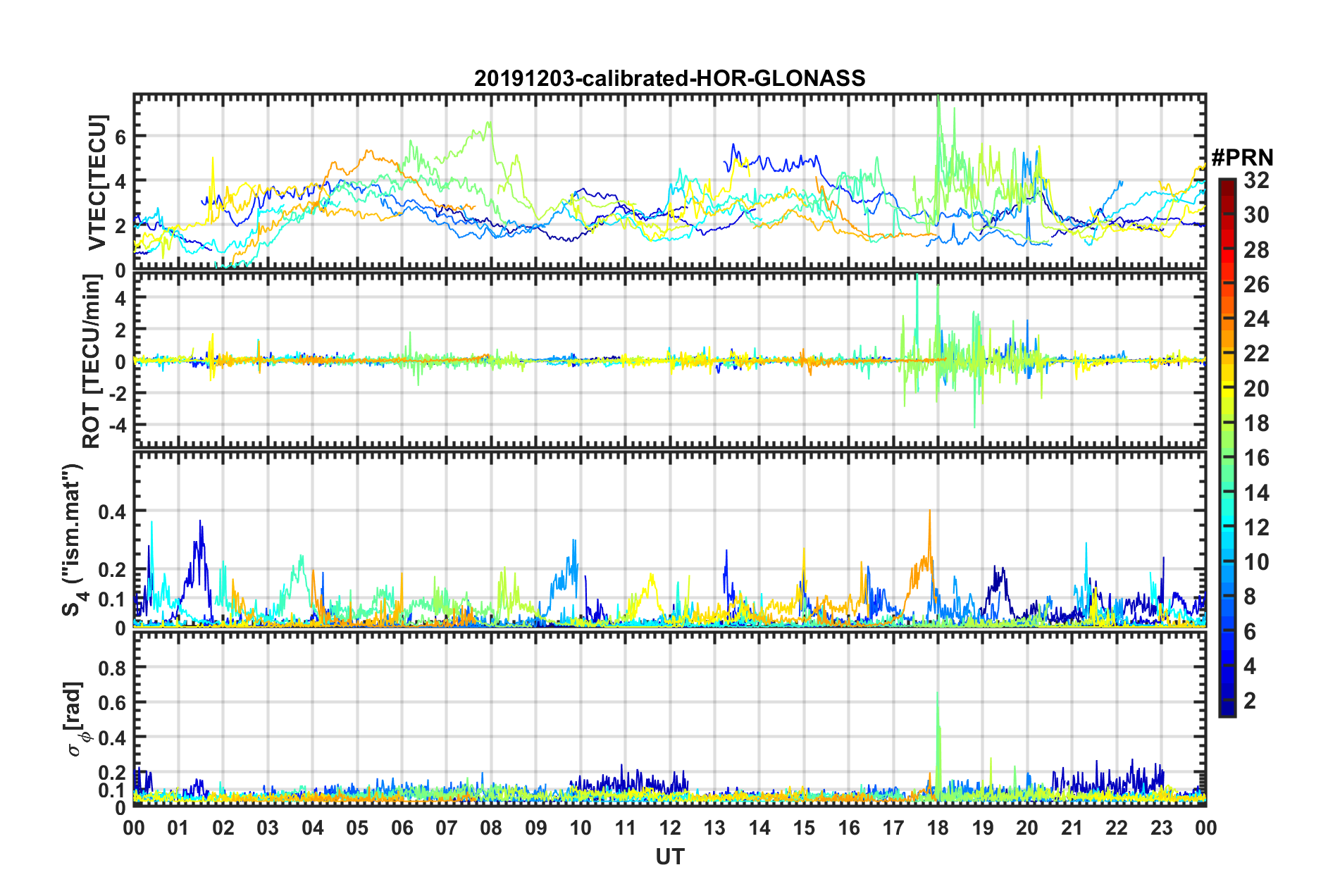This screenshot has height=896, width=1340.
Task: Click x-axis tick label 18
Action: (x=938, y=828)
